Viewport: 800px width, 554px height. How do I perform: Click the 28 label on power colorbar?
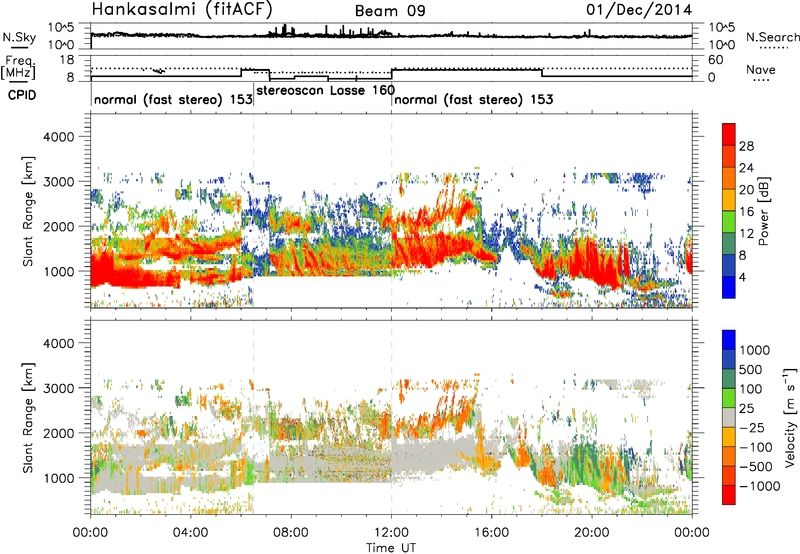(746, 146)
